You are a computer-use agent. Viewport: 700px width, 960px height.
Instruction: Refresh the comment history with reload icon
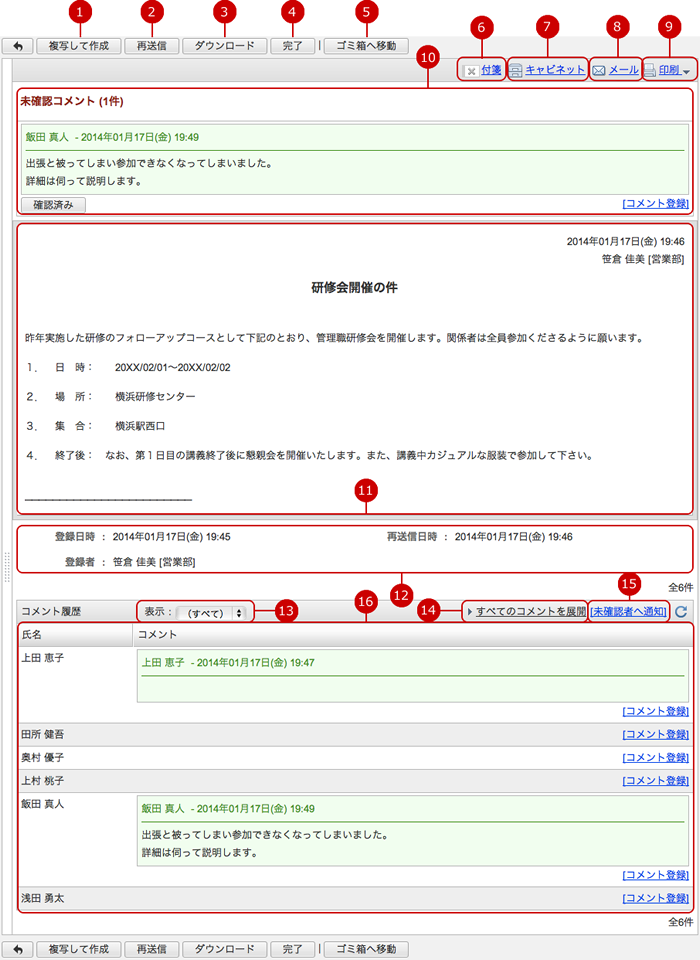(x=681, y=611)
